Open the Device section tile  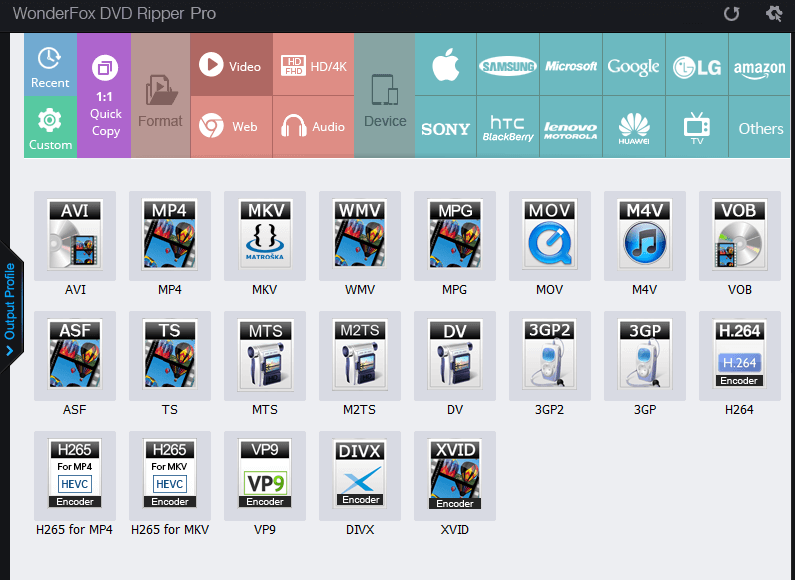(384, 96)
